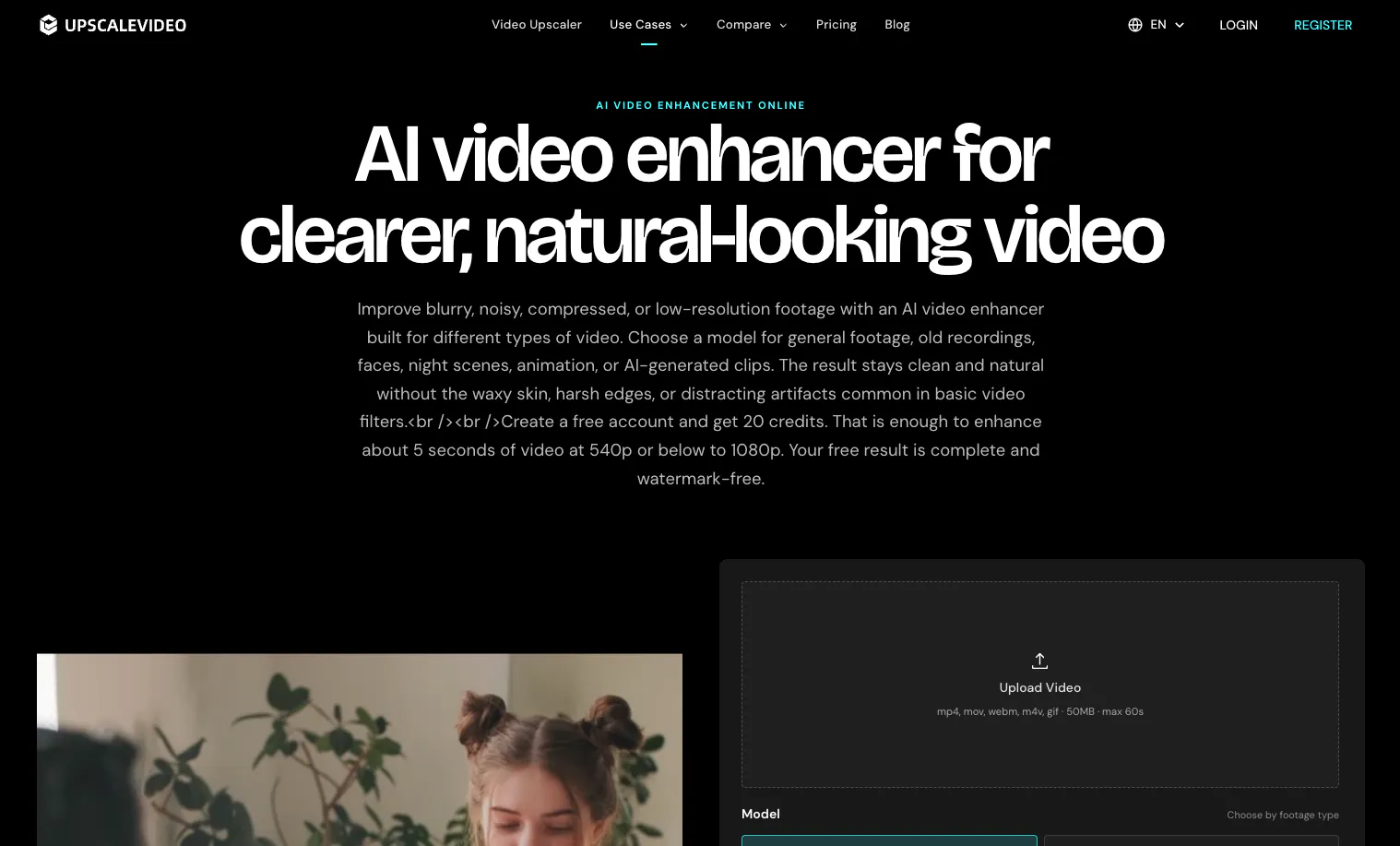Image resolution: width=1400 pixels, height=846 pixels.
Task: Click the 'Upload Video' label text
Action: (1040, 687)
